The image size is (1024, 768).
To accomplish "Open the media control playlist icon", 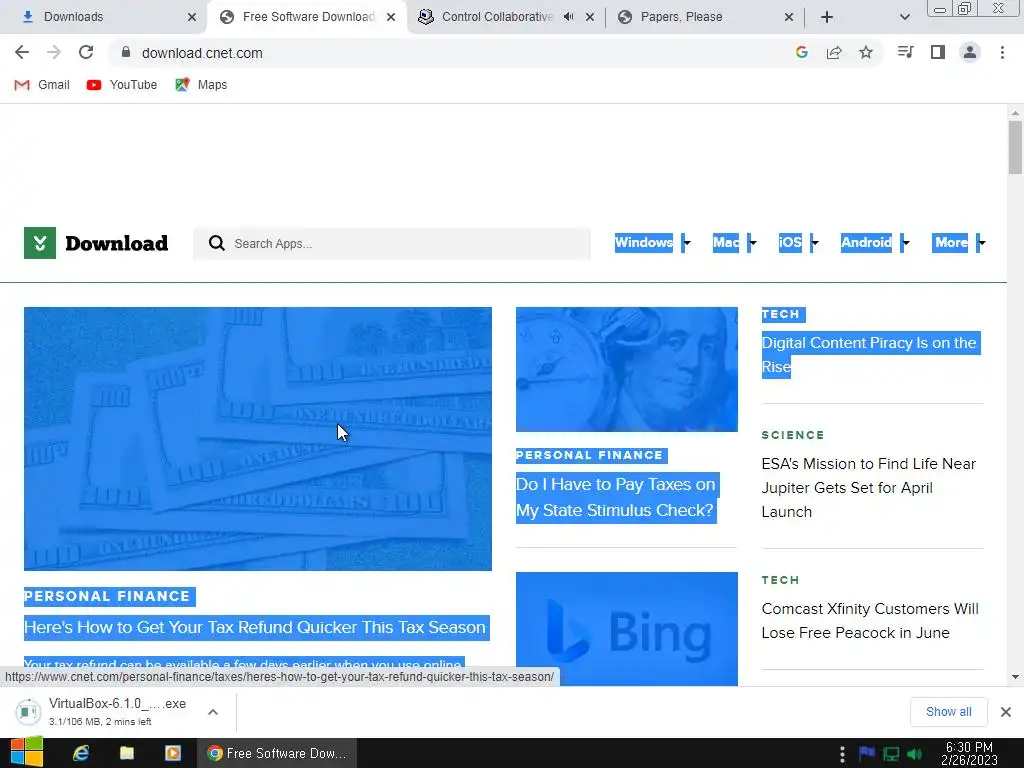I will (905, 52).
